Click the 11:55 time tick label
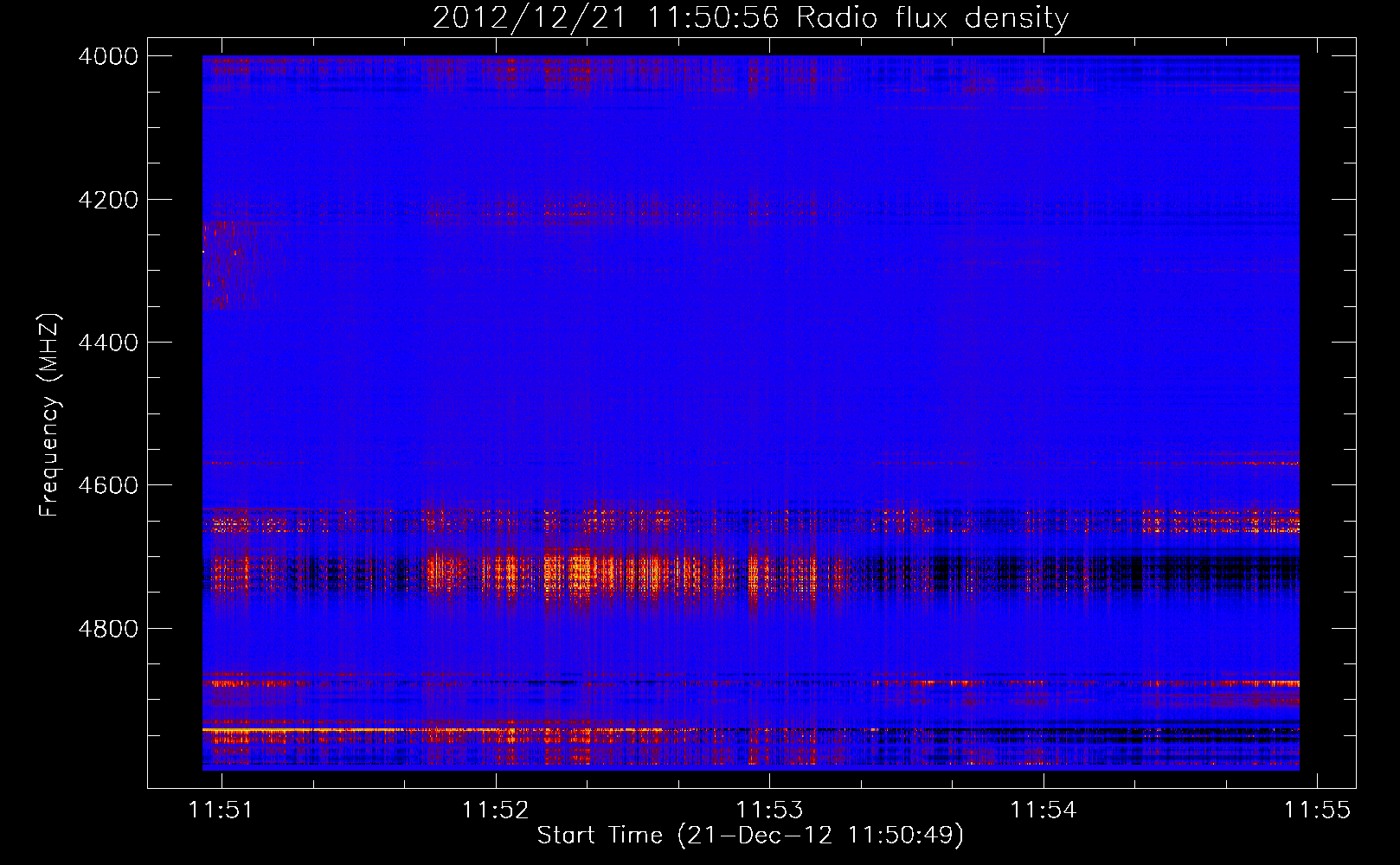 tap(1317, 810)
